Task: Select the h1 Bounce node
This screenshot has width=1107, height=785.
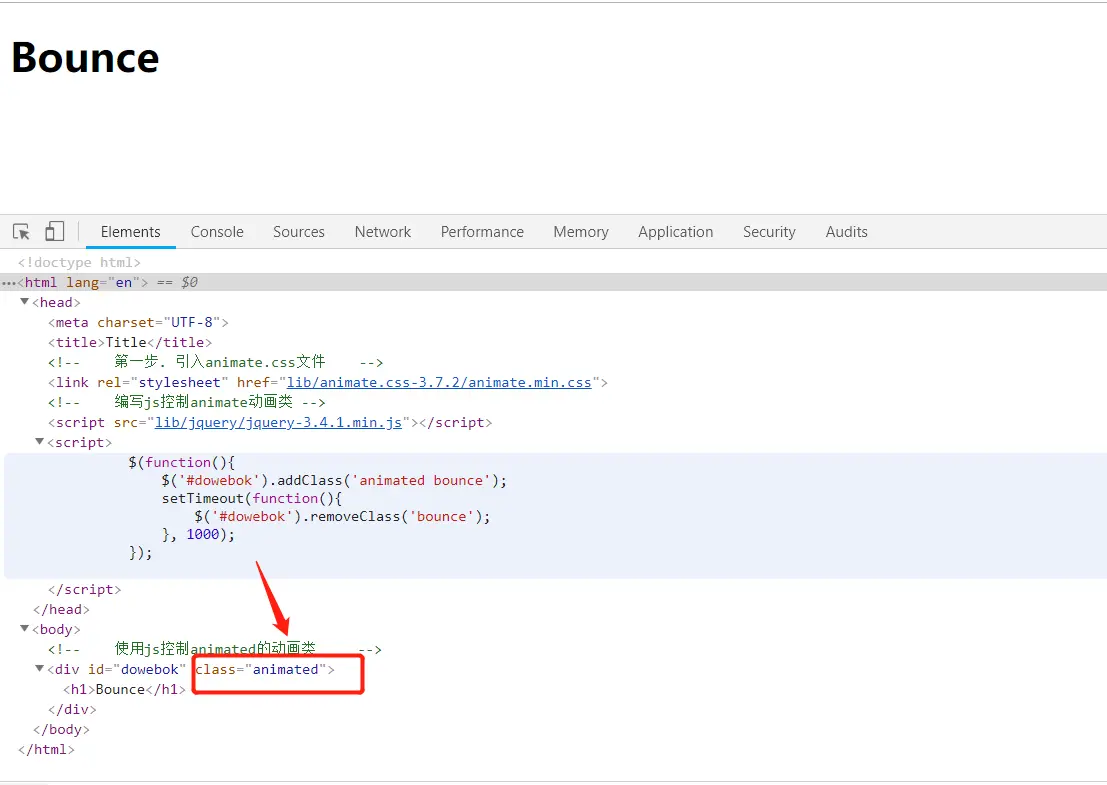Action: [x=124, y=690]
